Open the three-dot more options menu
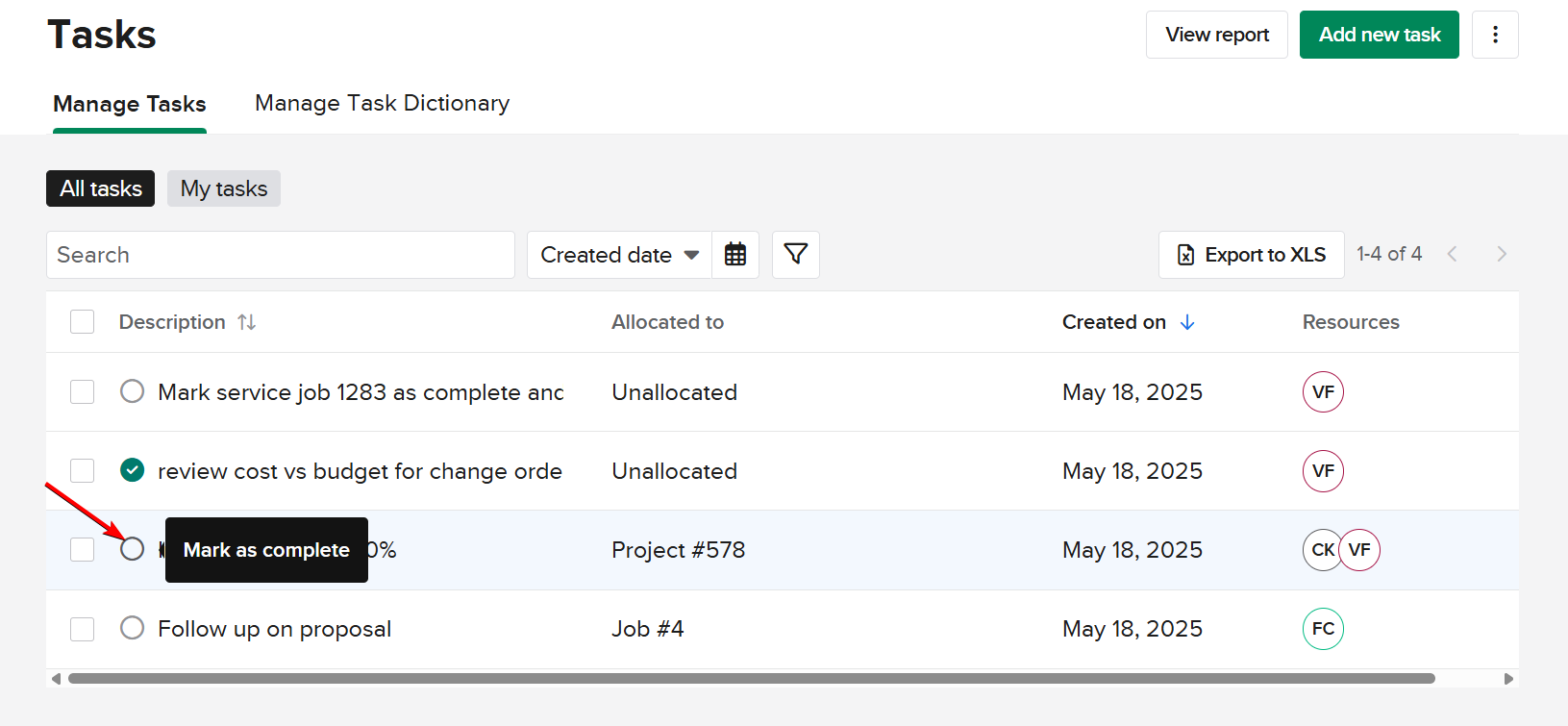The height and width of the screenshot is (726, 1568). pos(1495,35)
